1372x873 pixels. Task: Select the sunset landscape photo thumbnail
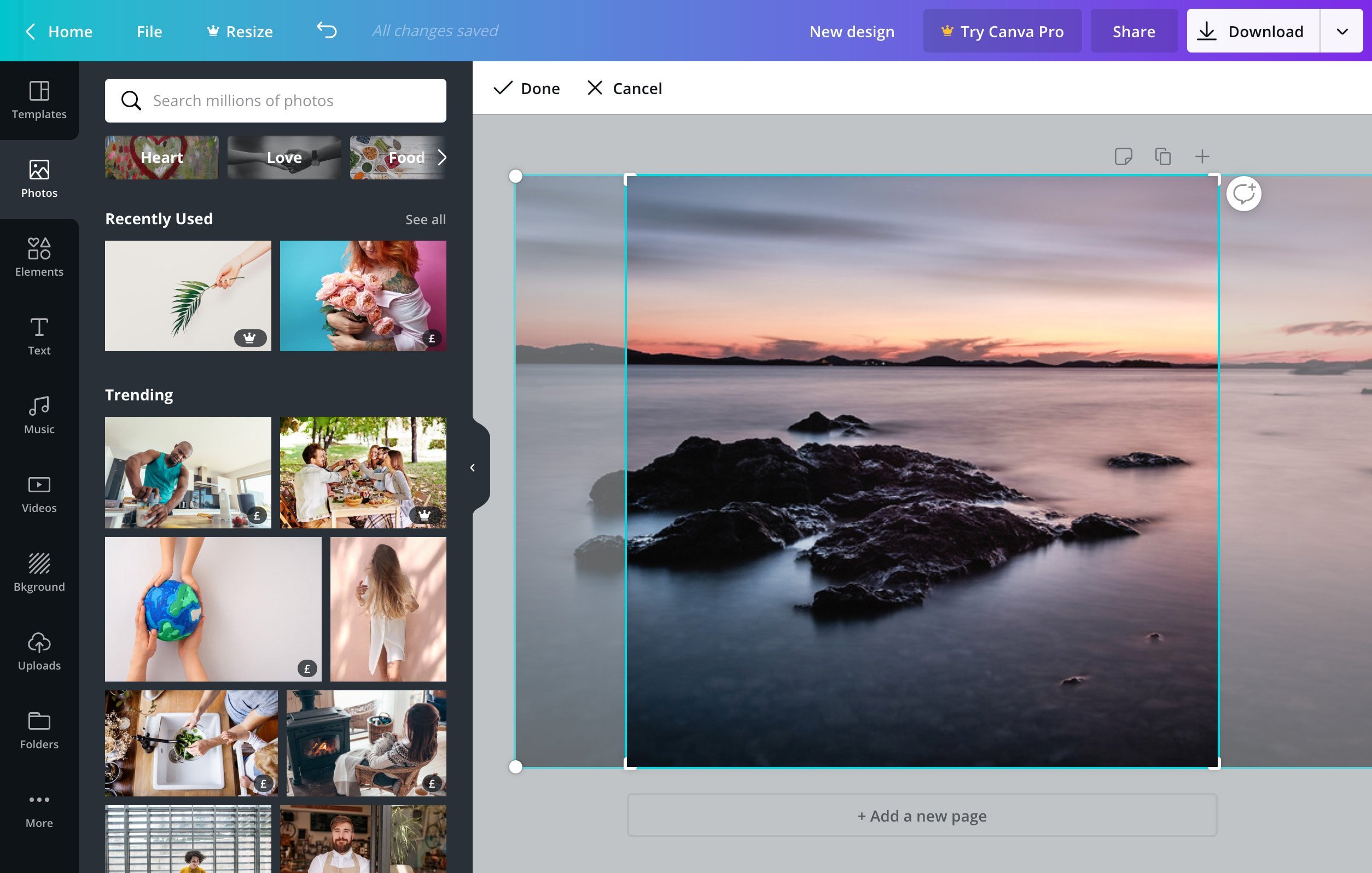(x=921, y=470)
